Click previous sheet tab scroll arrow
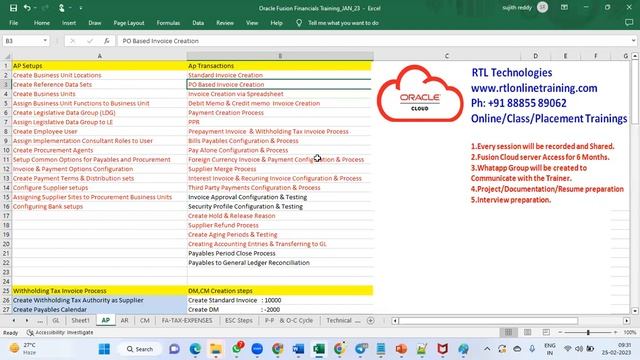640x360 pixels. point(13,321)
